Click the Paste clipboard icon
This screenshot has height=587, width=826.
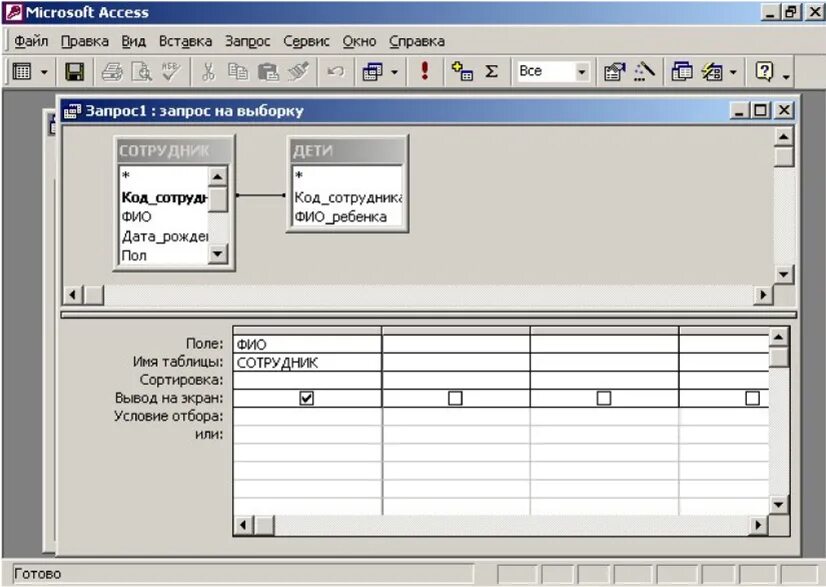(268, 72)
